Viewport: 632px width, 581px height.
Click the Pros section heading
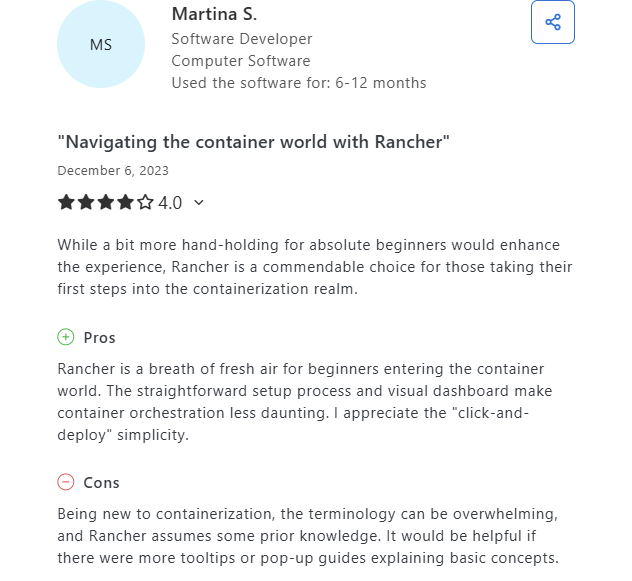(100, 337)
